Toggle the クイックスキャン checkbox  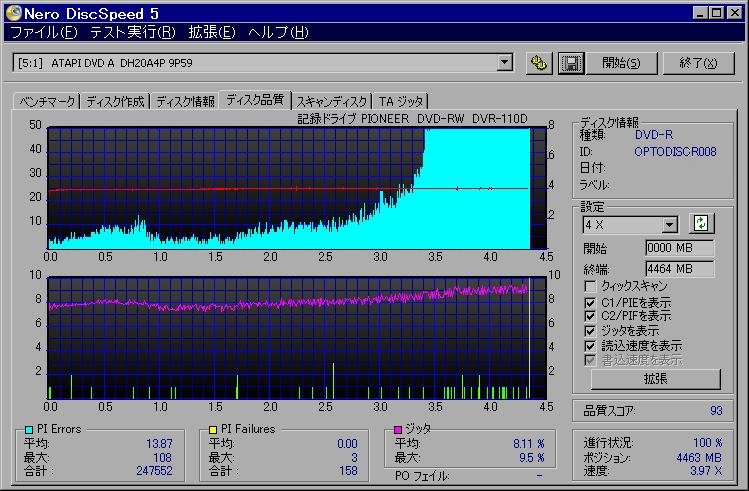[x=590, y=286]
